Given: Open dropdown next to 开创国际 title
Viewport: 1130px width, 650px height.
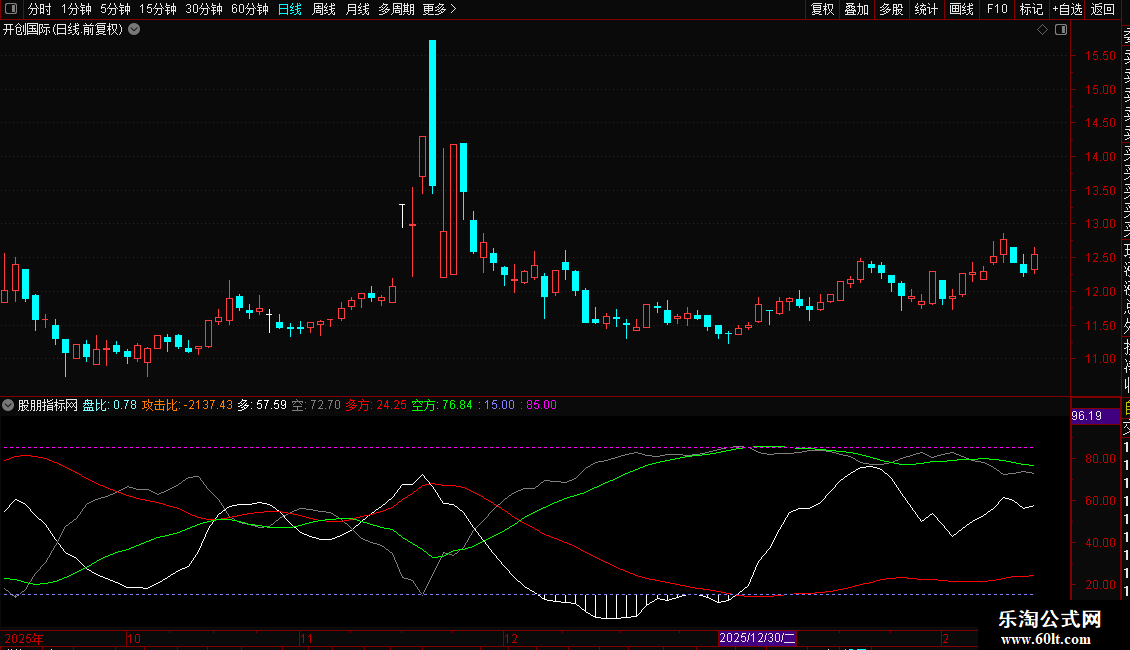Looking at the screenshot, I should point(134,30).
